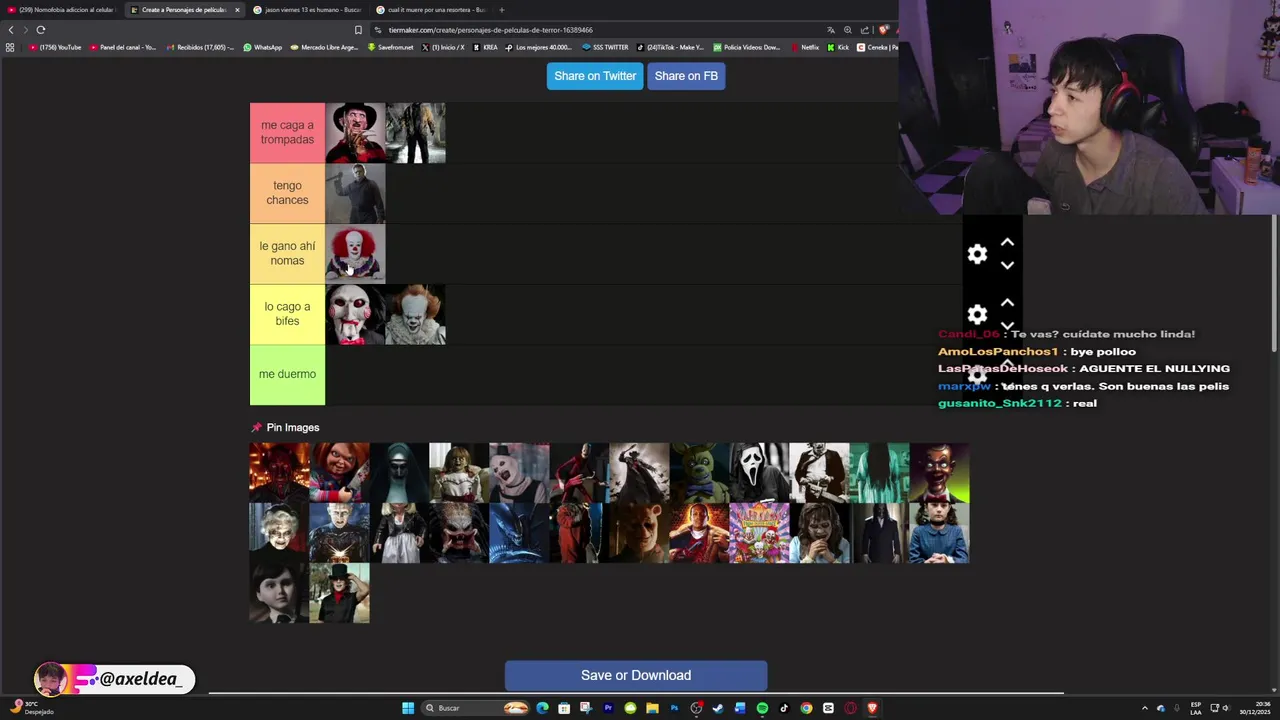Select the yellow 'lo cago a bifes' tier label
This screenshot has height=720, width=1280.
tap(287, 314)
